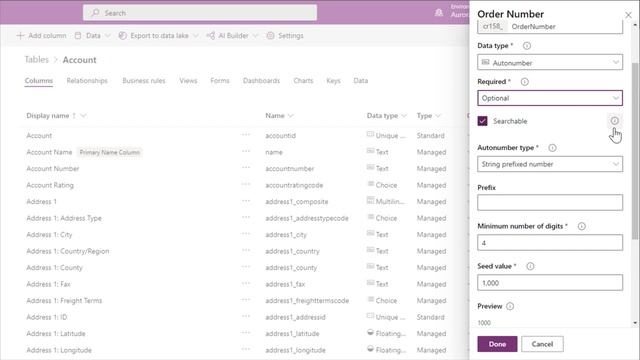Screen dimensions: 640x360
Task: Switch to the Keys tab
Action: click(x=333, y=81)
